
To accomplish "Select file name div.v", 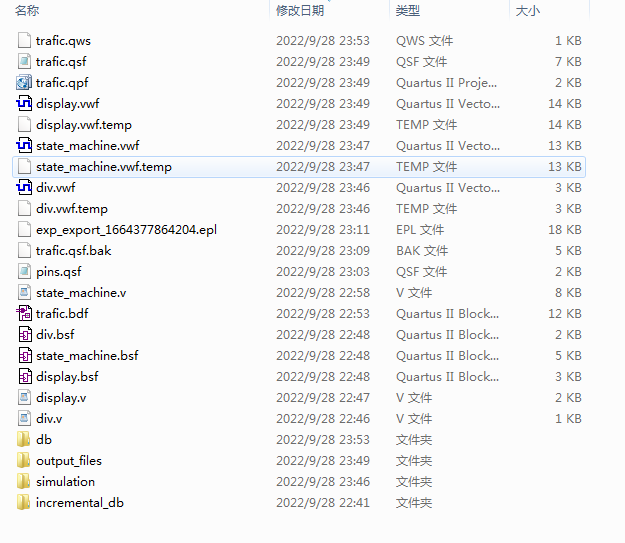I will [49, 419].
